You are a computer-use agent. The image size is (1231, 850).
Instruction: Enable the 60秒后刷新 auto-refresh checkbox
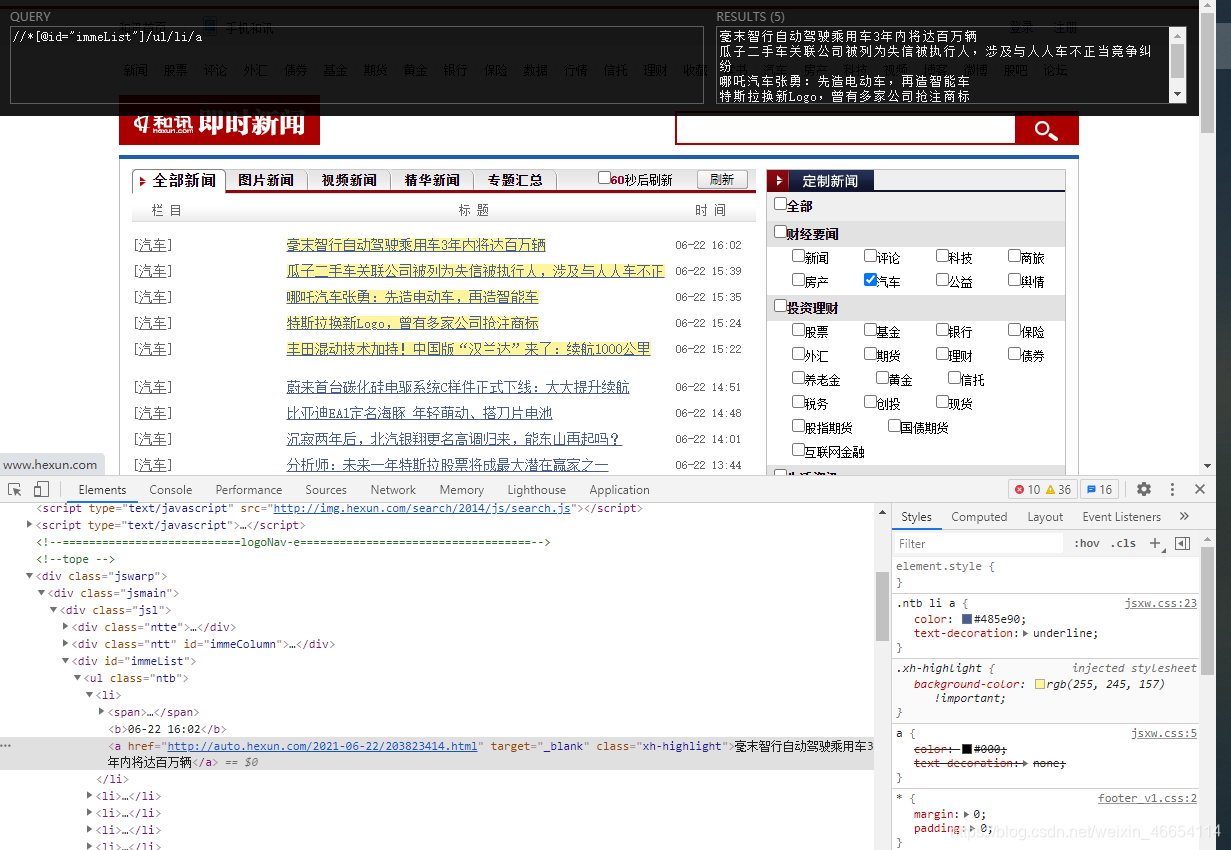604,178
